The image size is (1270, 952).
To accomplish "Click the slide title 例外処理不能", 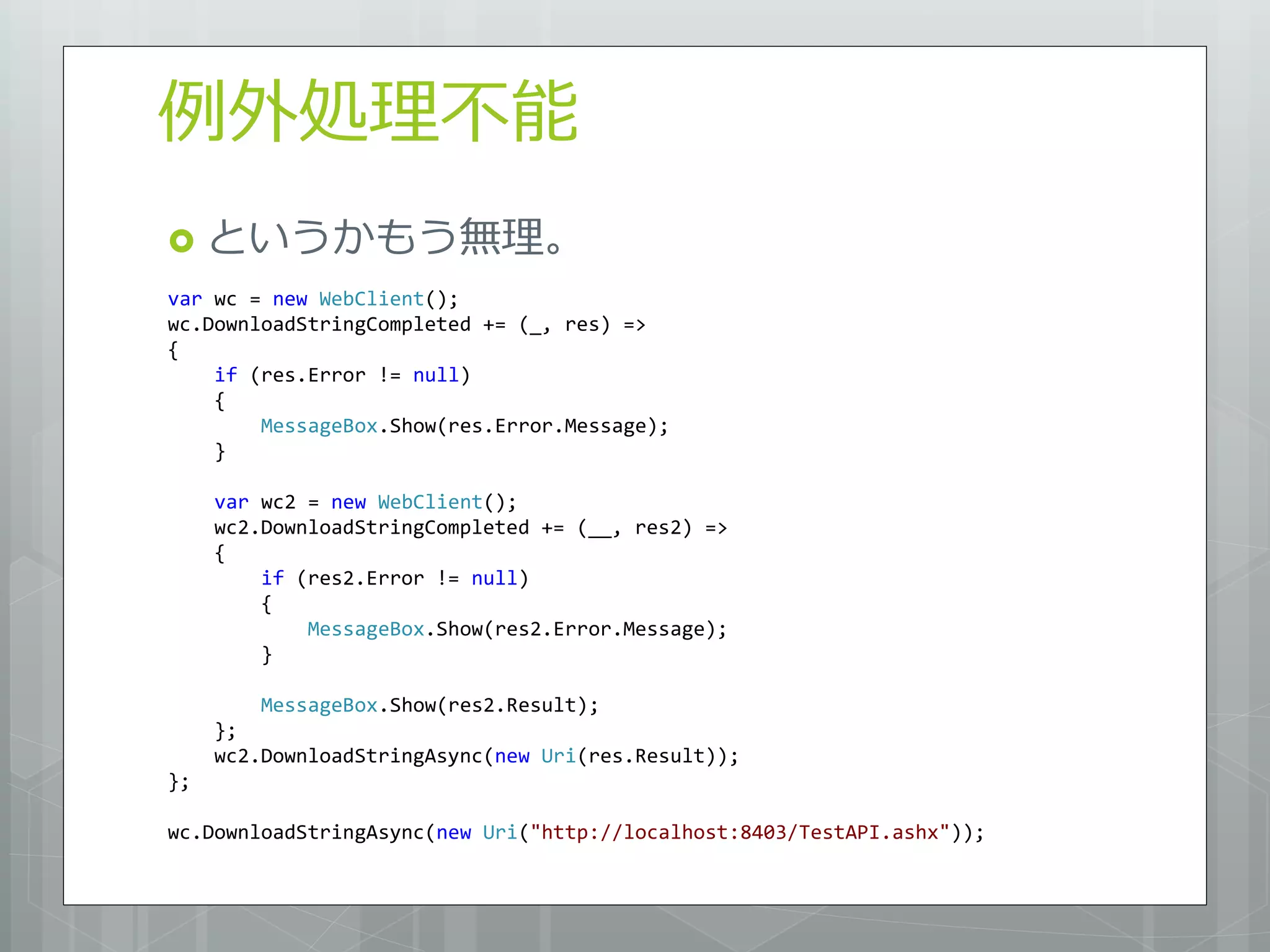I will [x=368, y=110].
